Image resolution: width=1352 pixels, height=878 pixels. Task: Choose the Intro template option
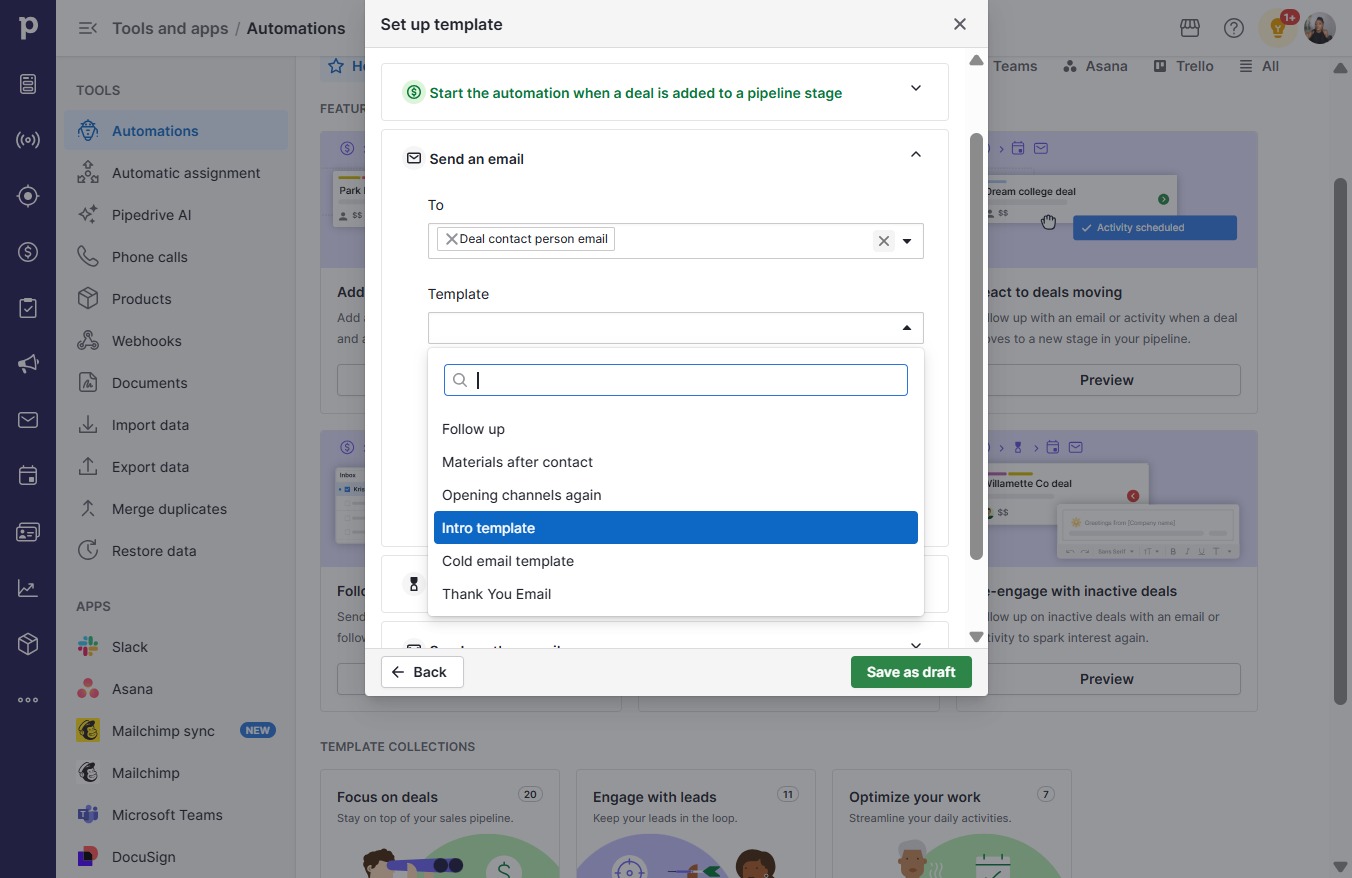tap(676, 528)
